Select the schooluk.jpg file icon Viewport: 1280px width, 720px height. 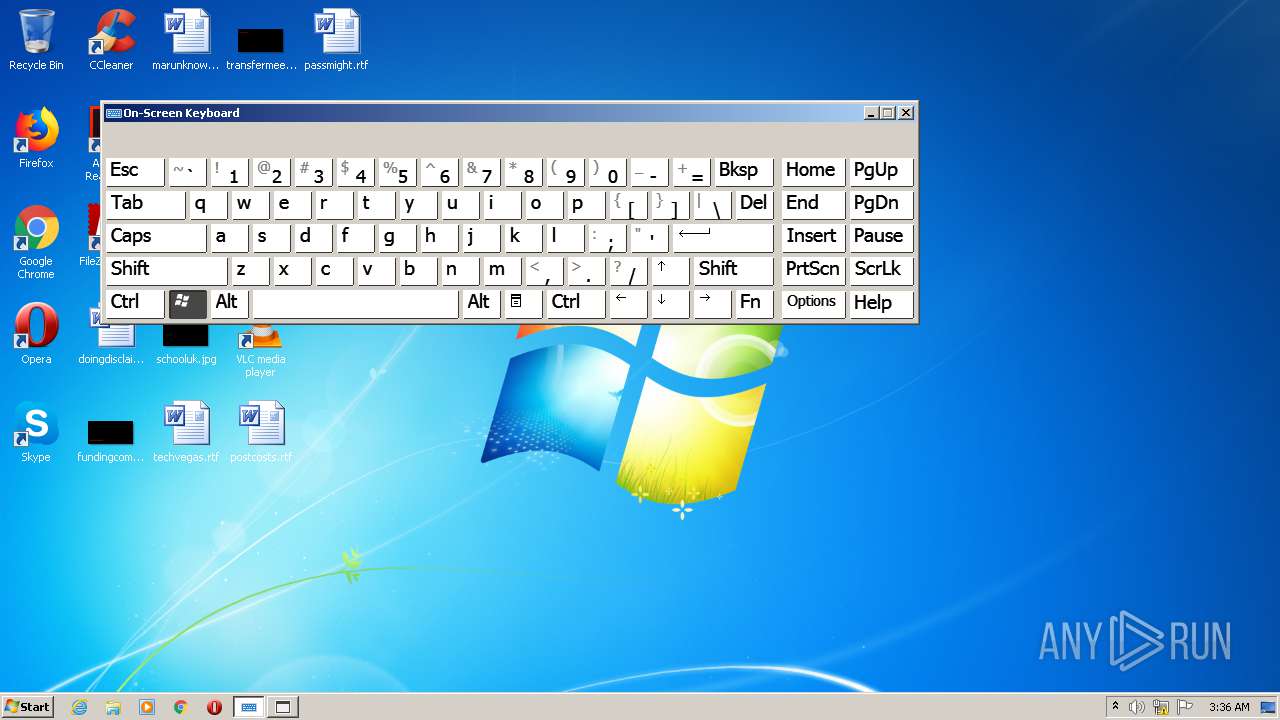pos(186,345)
